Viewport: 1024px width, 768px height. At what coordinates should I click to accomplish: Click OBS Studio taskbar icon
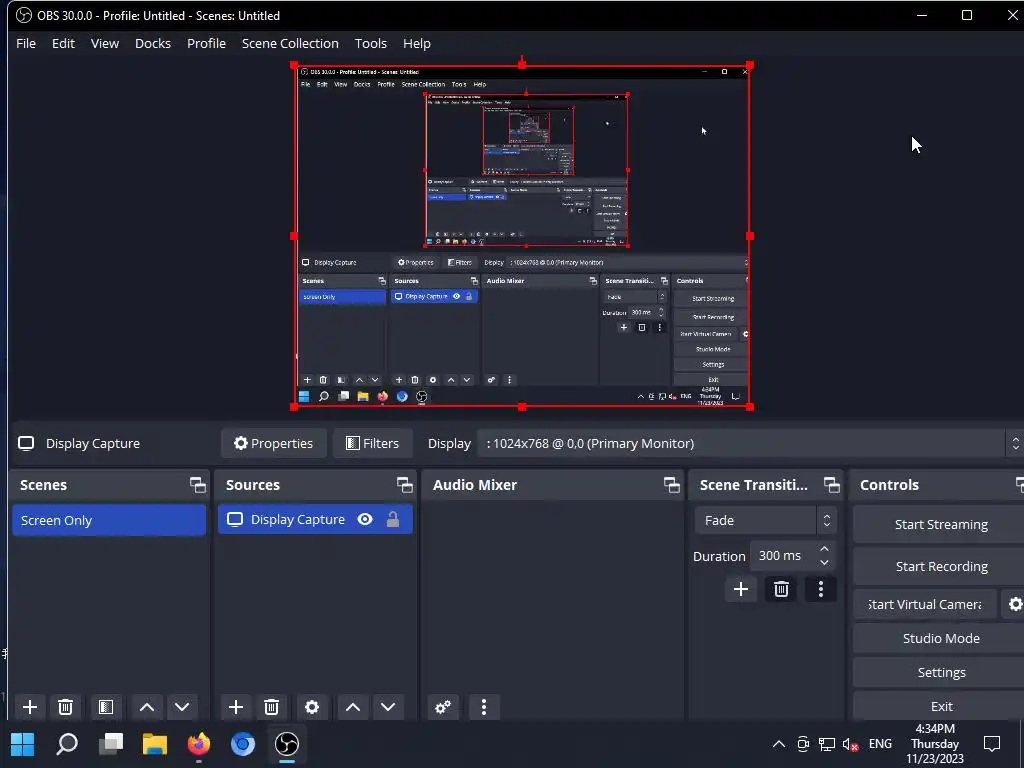[287, 744]
